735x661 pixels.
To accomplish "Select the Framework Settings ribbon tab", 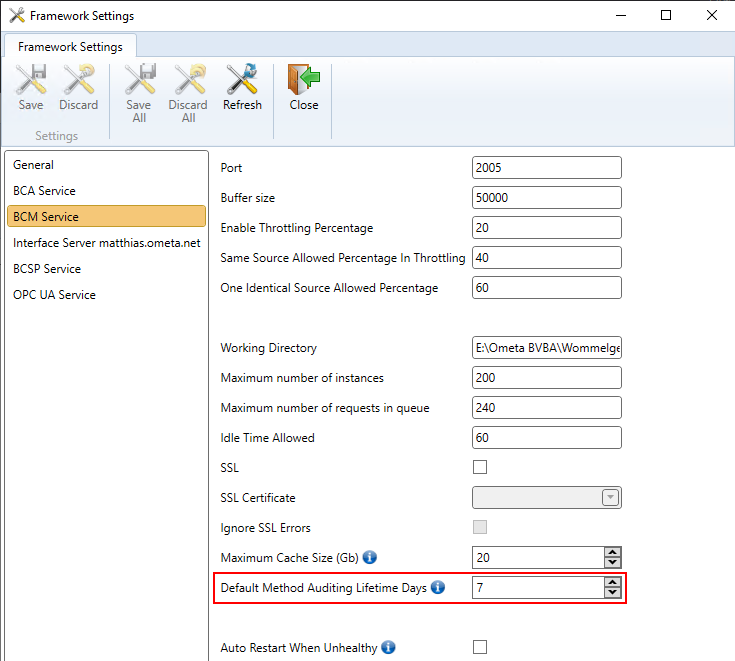I will (x=70, y=46).
